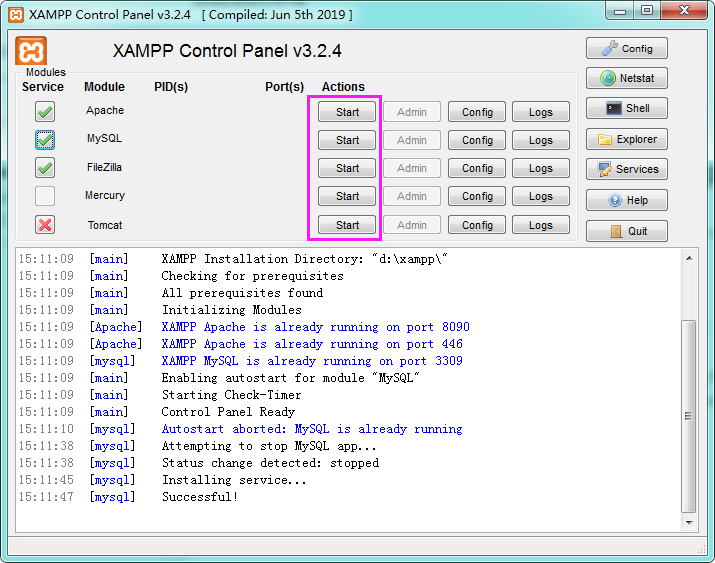Start the Tomcat module

pyautogui.click(x=347, y=225)
